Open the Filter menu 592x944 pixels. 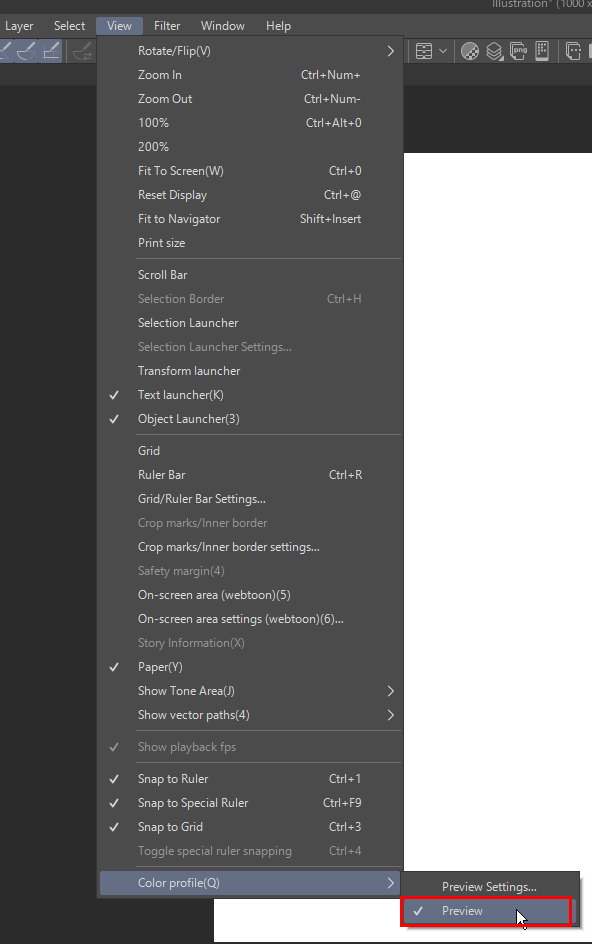click(x=167, y=26)
